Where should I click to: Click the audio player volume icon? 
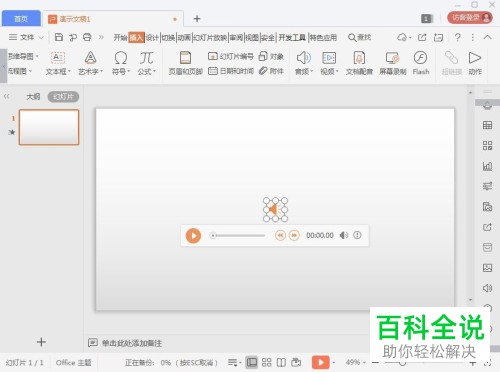pyautogui.click(x=344, y=235)
